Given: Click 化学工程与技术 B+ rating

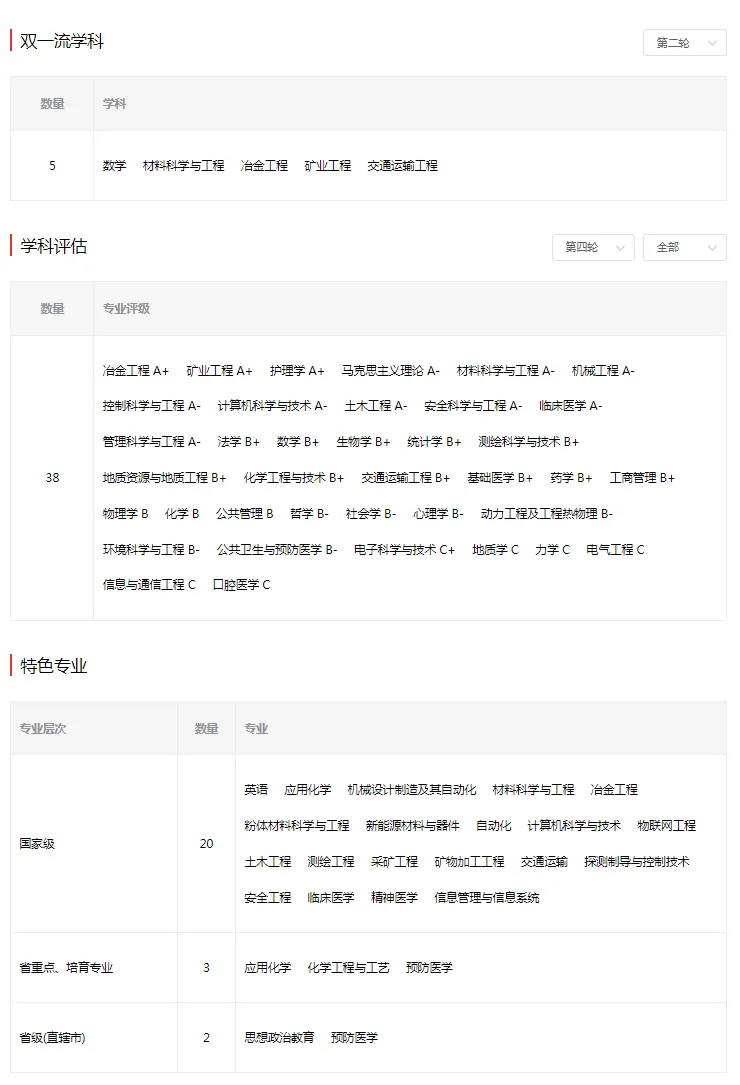Looking at the screenshot, I should tap(294, 477).
